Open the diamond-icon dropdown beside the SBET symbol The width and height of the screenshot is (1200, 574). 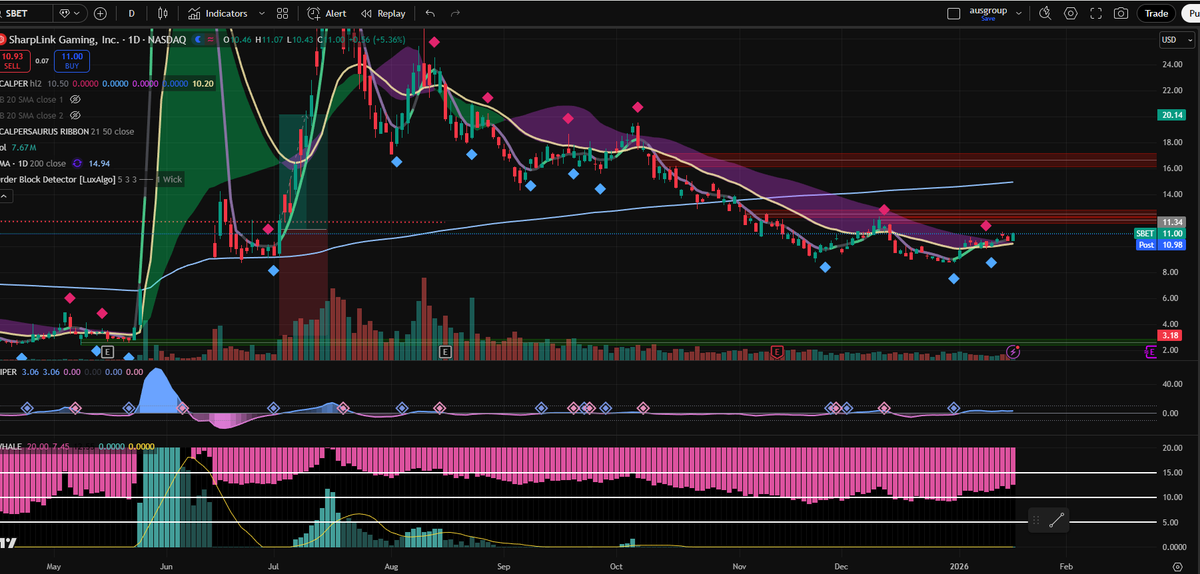coord(71,13)
